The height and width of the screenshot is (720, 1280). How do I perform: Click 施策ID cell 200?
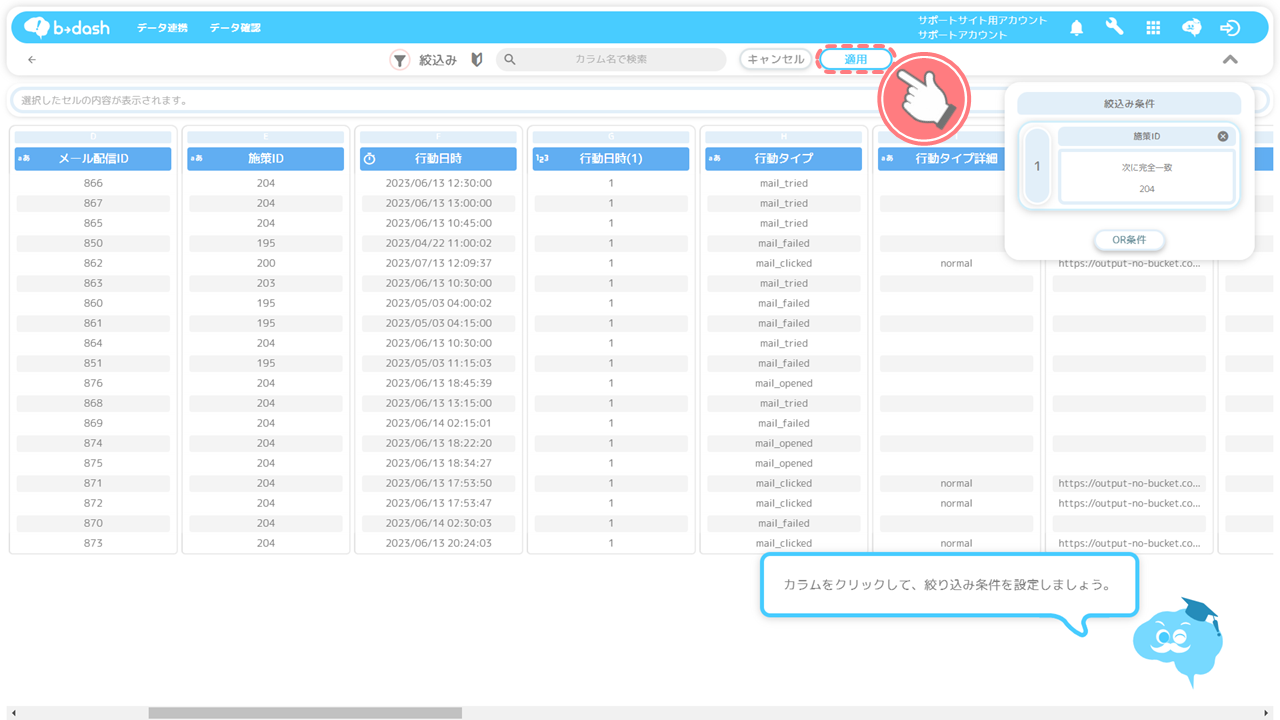[x=266, y=264]
